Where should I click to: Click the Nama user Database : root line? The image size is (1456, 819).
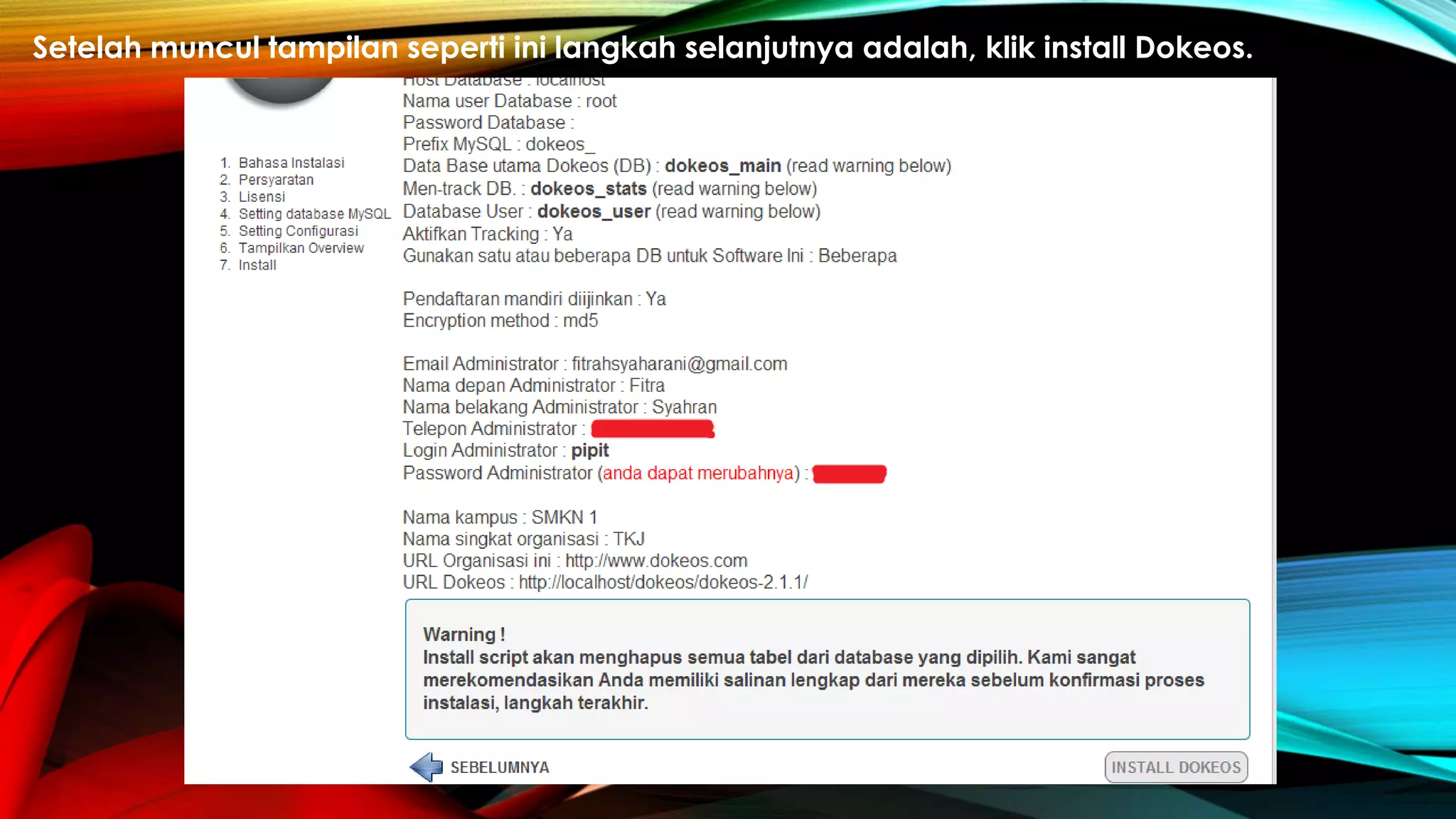tap(510, 101)
